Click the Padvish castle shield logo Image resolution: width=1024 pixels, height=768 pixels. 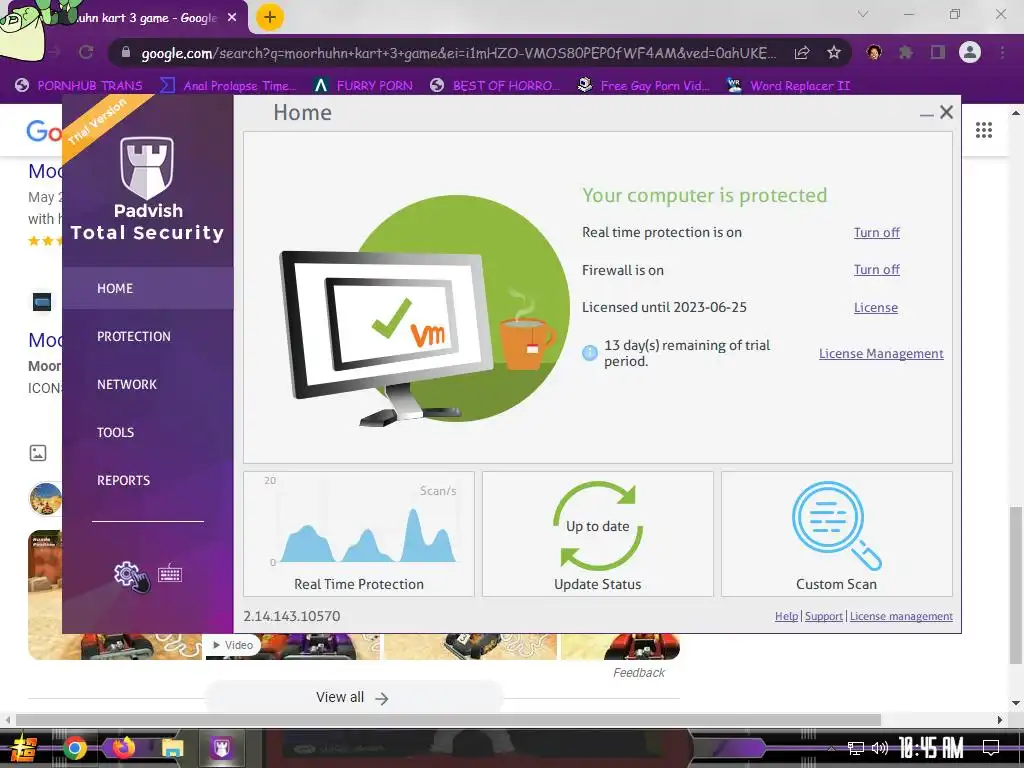click(x=147, y=167)
